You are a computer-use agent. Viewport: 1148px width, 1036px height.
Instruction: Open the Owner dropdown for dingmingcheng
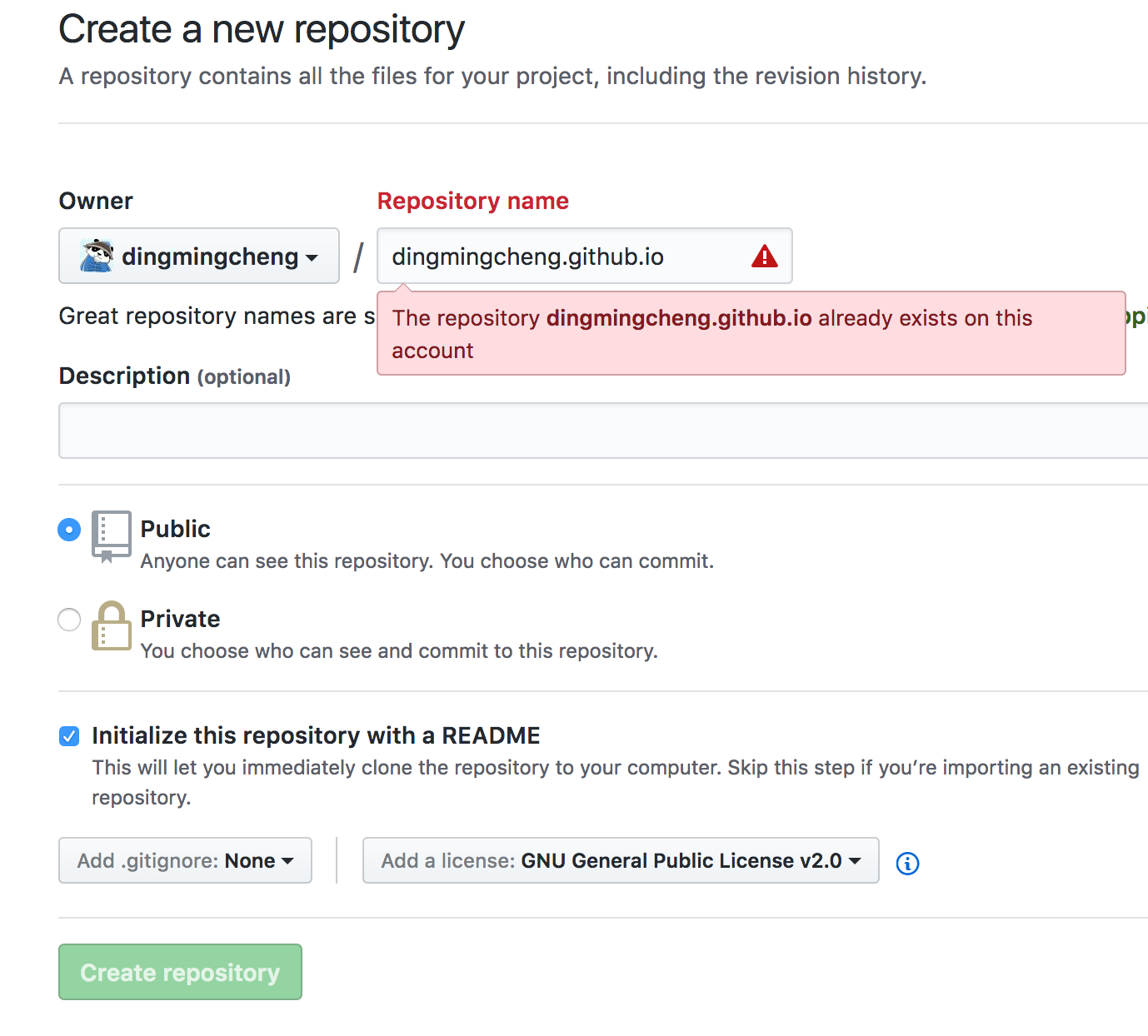point(199,256)
